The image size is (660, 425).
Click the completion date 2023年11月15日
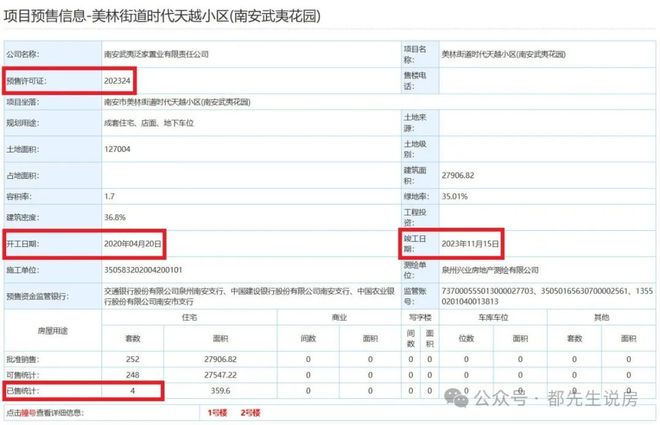[470, 244]
